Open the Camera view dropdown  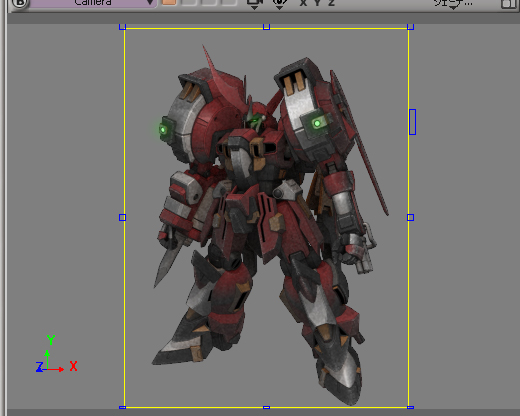93,3
